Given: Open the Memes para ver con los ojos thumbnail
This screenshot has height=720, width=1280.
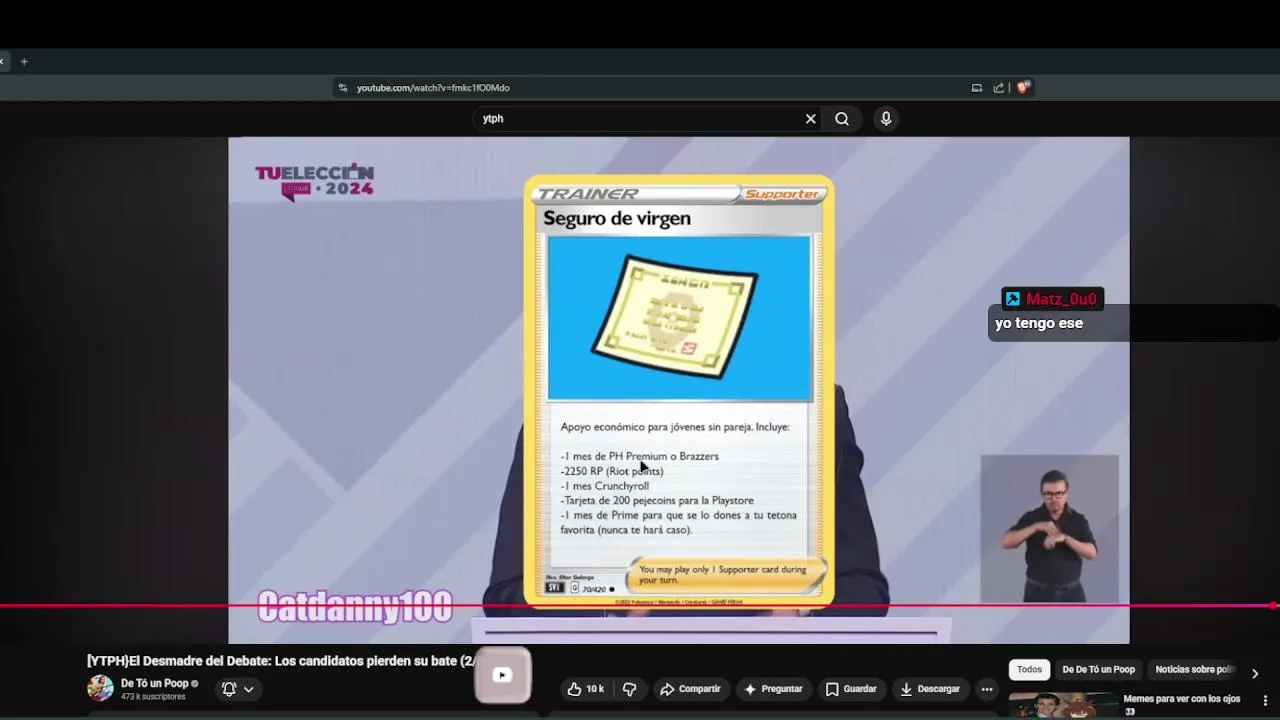Looking at the screenshot, I should point(1063,706).
